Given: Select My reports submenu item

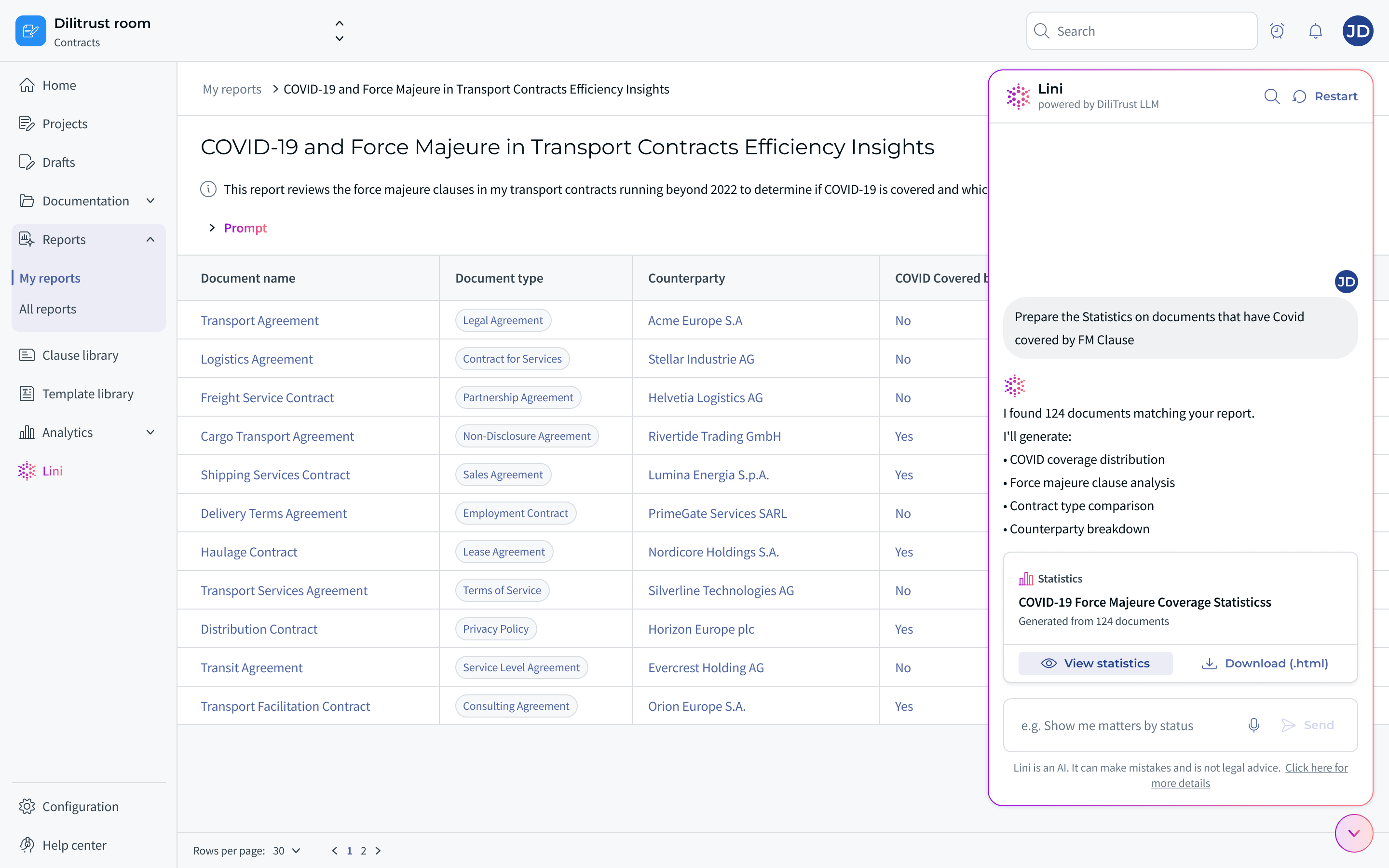Looking at the screenshot, I should point(50,278).
